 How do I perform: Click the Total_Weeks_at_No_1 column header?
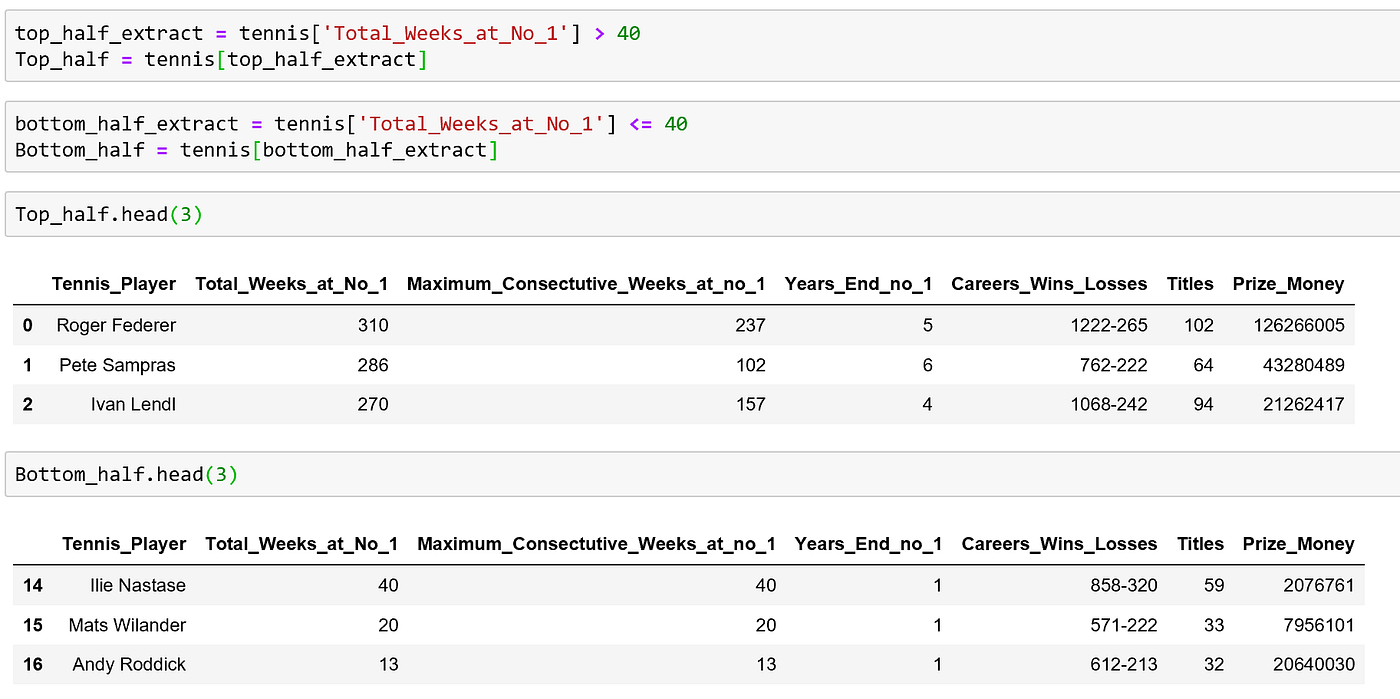point(289,283)
